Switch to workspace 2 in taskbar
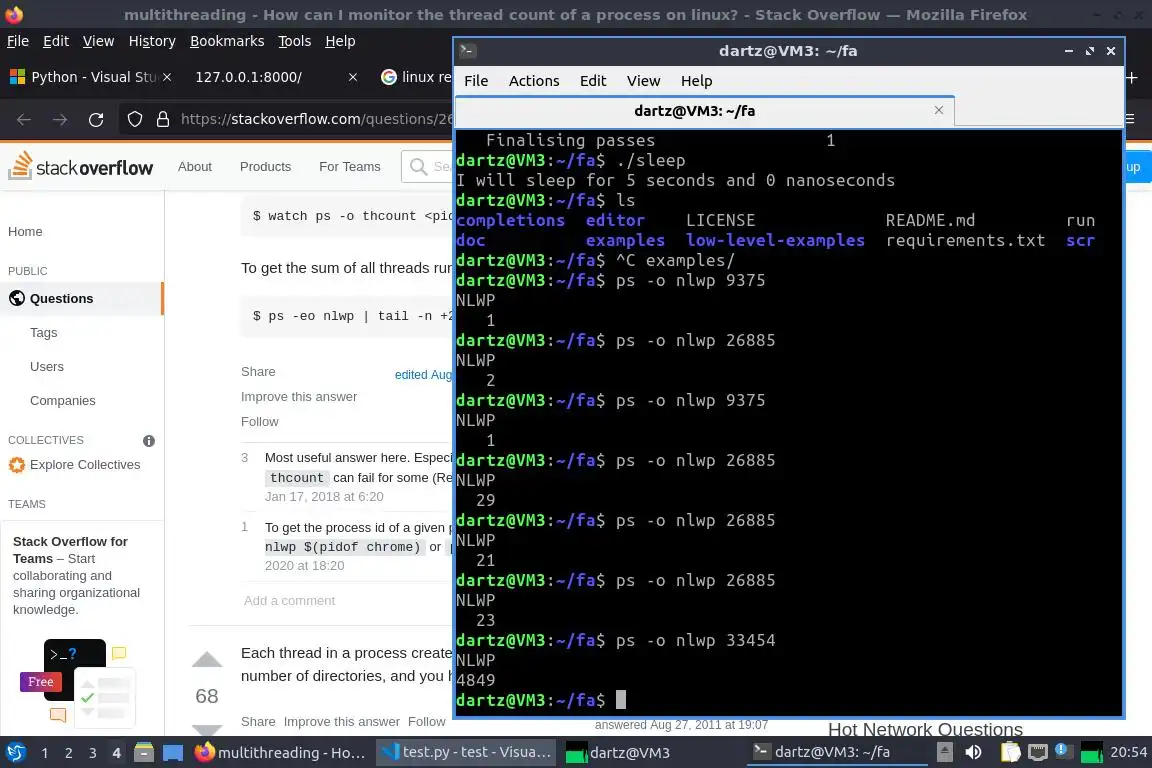 point(68,753)
